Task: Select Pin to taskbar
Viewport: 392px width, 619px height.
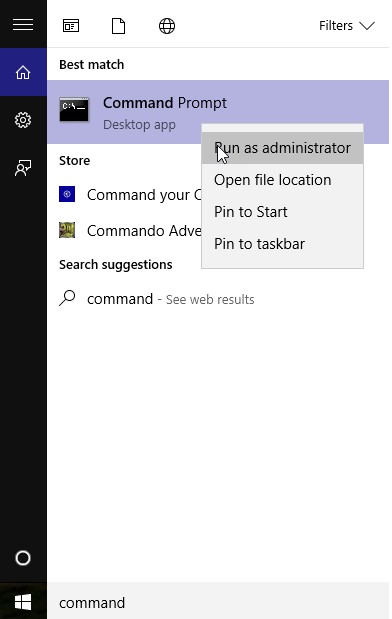Action: [x=282, y=244]
